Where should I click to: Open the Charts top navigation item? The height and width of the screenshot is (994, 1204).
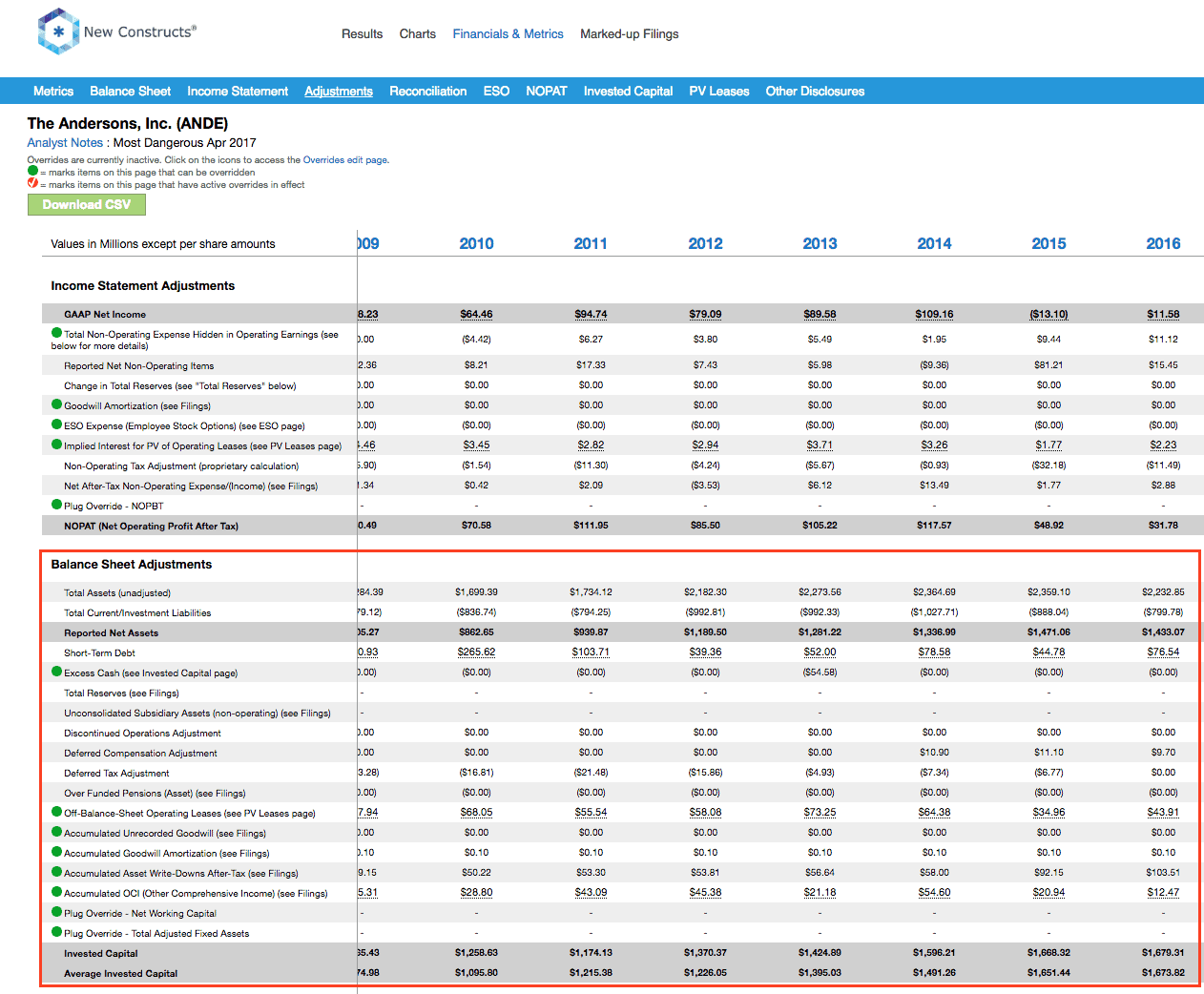(x=418, y=34)
